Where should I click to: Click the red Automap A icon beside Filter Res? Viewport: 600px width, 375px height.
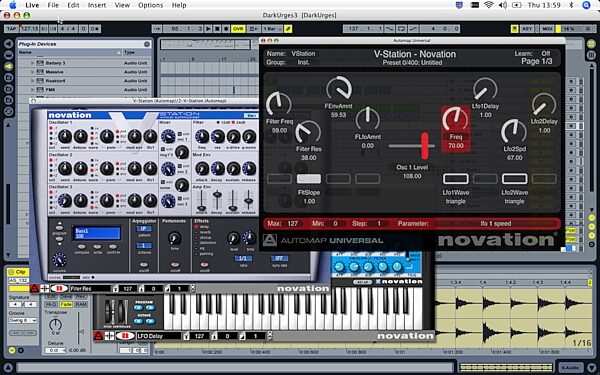35,289
